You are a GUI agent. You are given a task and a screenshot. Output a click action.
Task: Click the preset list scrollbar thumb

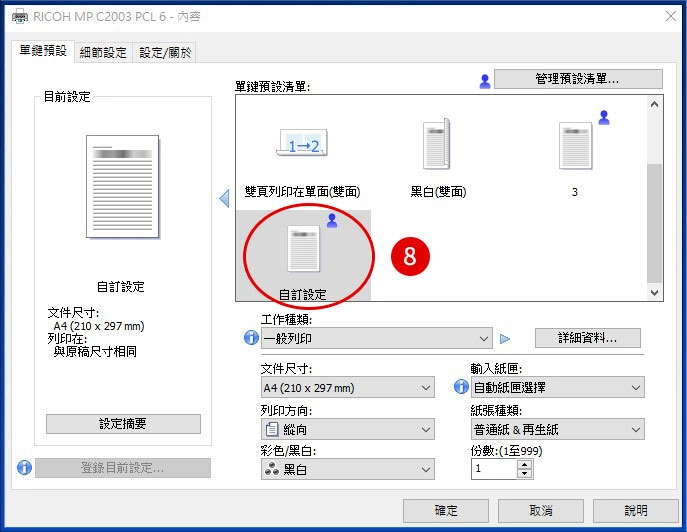pos(655,223)
